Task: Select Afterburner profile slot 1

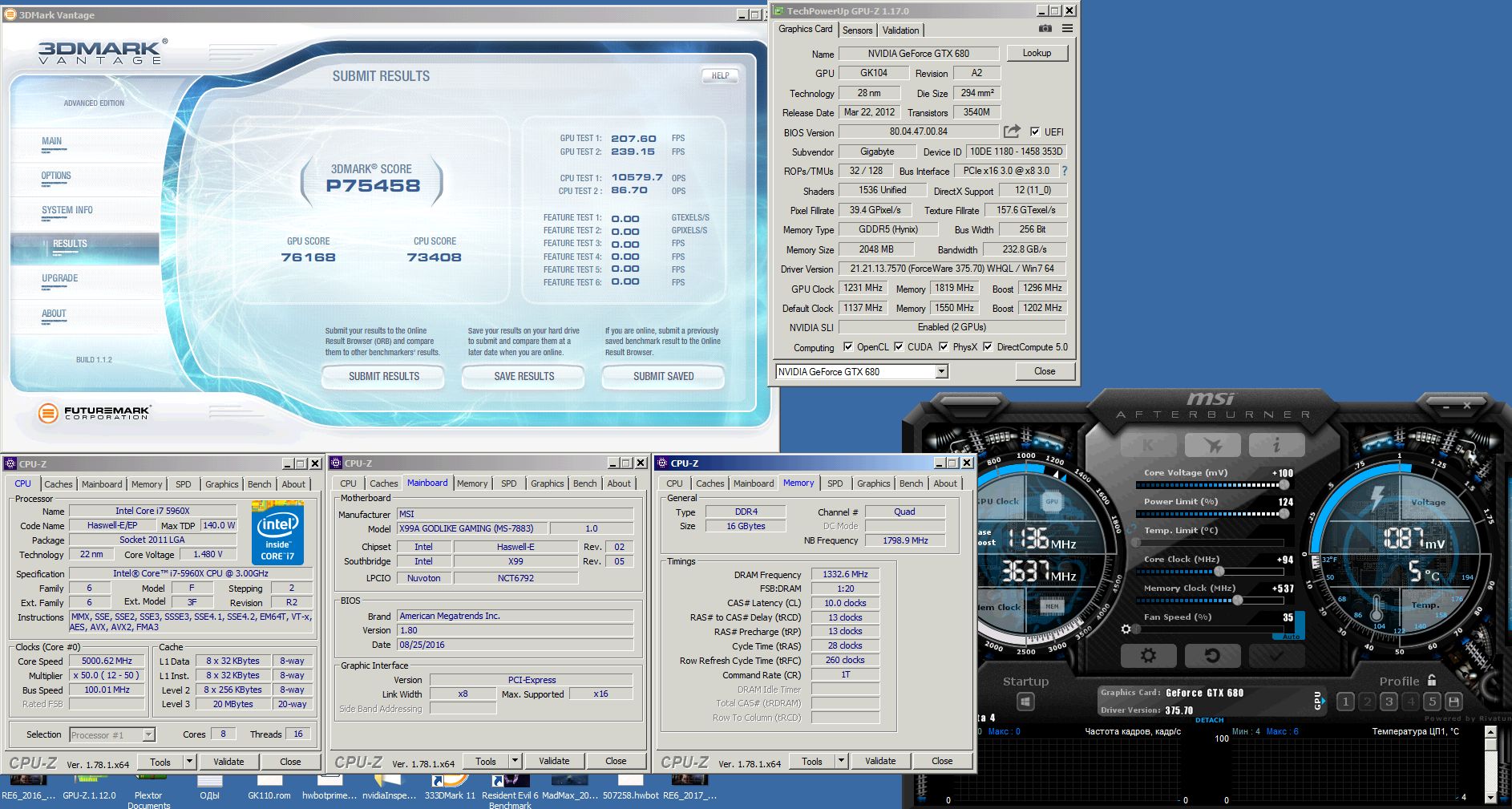Action: (1345, 702)
